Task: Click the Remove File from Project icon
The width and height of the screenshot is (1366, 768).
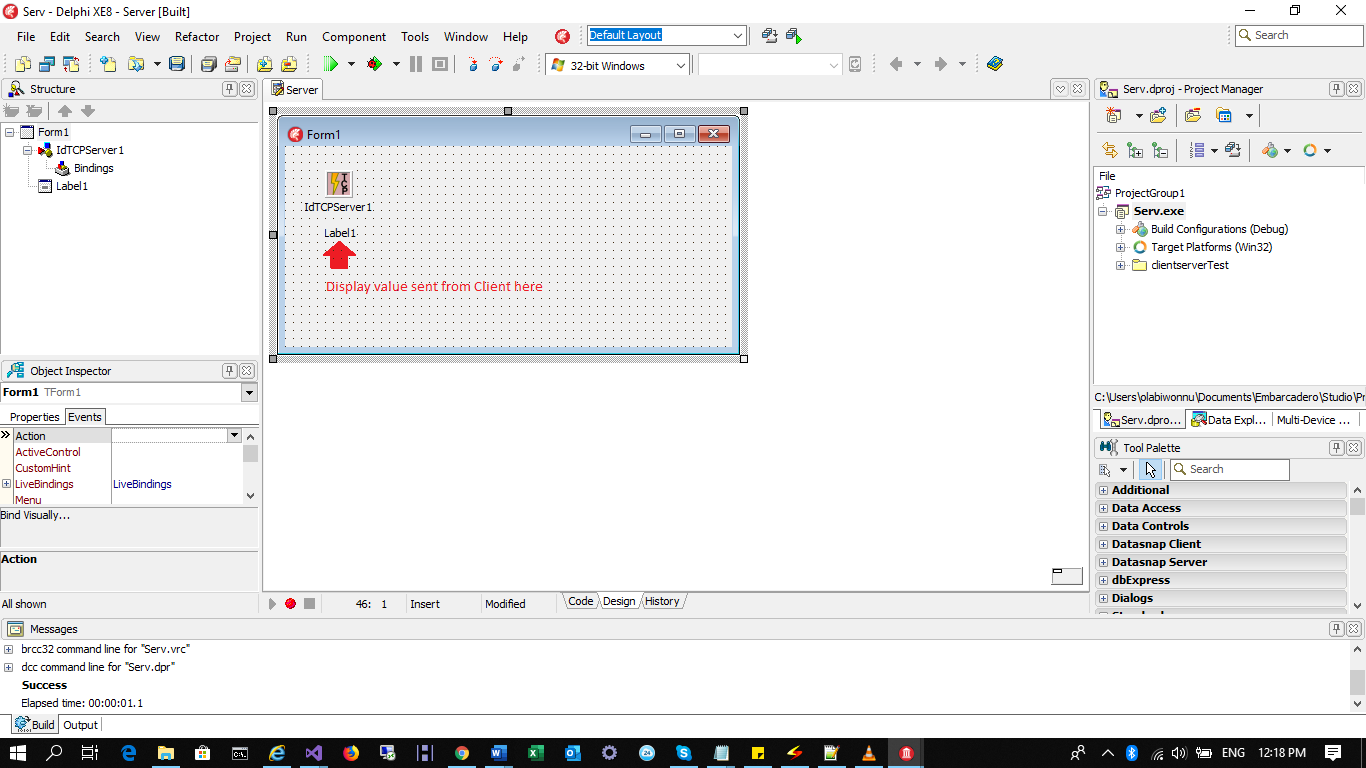Action: (x=288, y=64)
